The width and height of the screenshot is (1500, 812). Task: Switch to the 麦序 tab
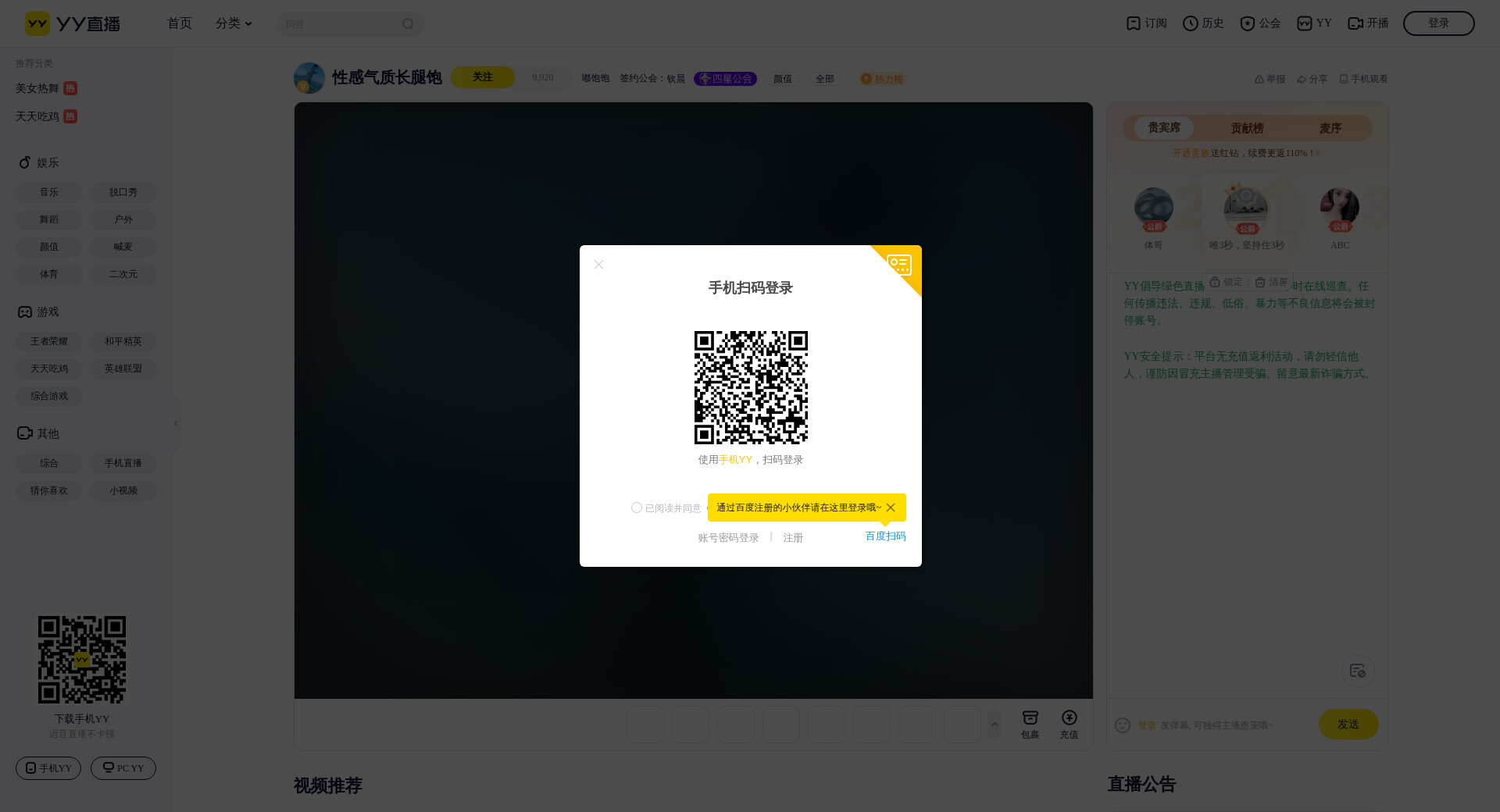[x=1330, y=128]
